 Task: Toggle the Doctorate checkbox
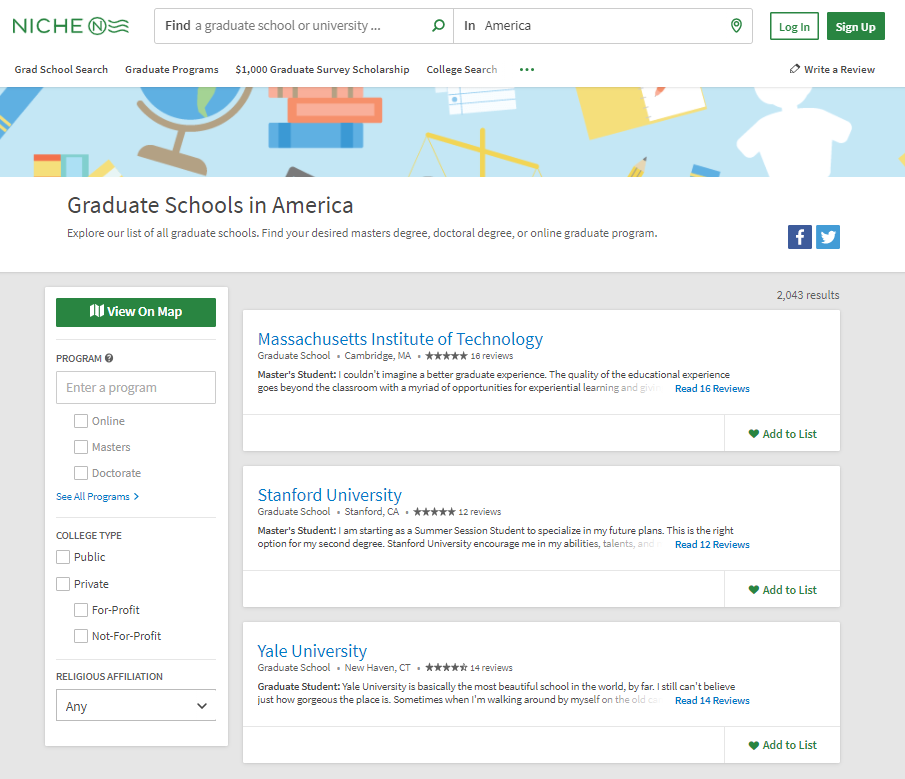pyautogui.click(x=81, y=473)
